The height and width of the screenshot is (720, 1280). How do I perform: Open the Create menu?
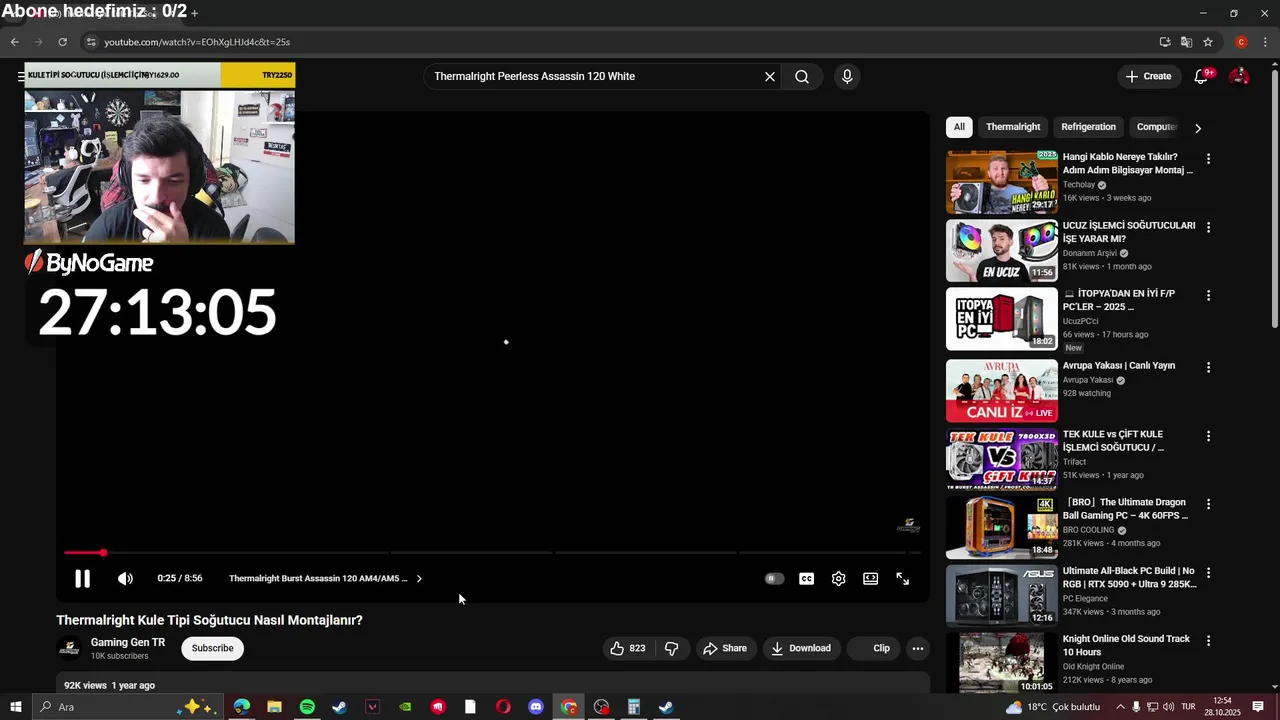click(x=1148, y=76)
